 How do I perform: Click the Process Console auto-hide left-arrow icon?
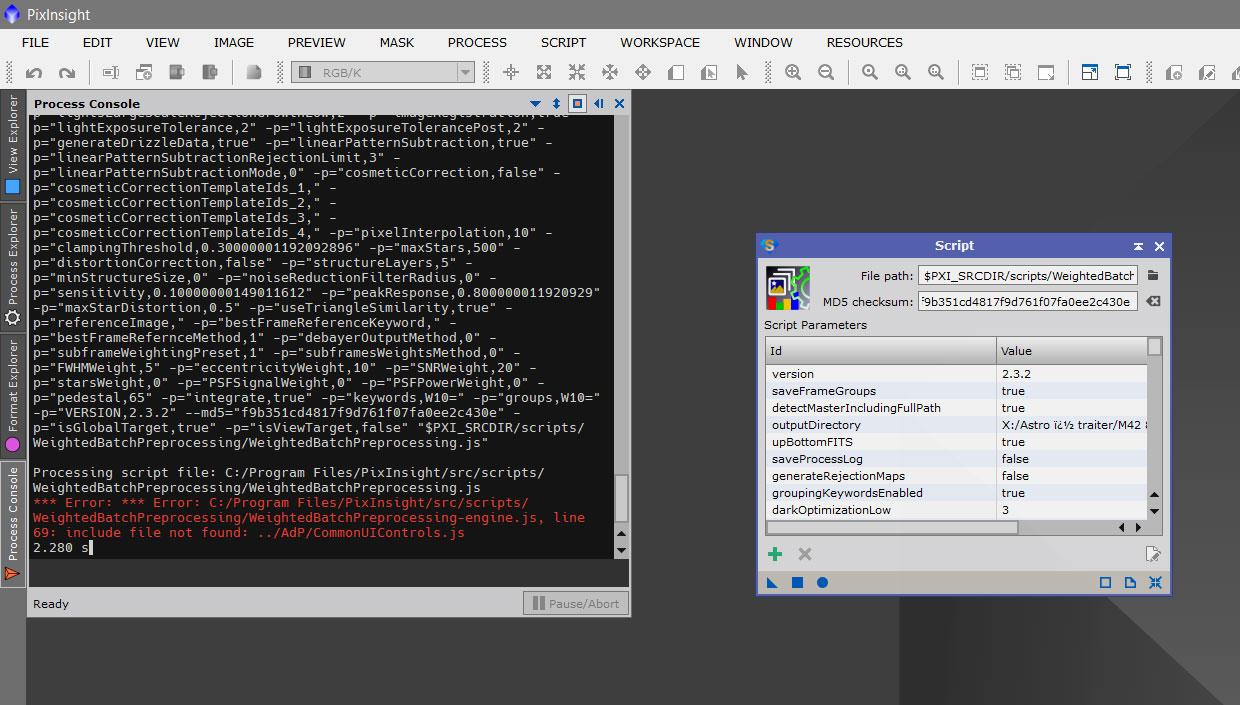(x=599, y=103)
